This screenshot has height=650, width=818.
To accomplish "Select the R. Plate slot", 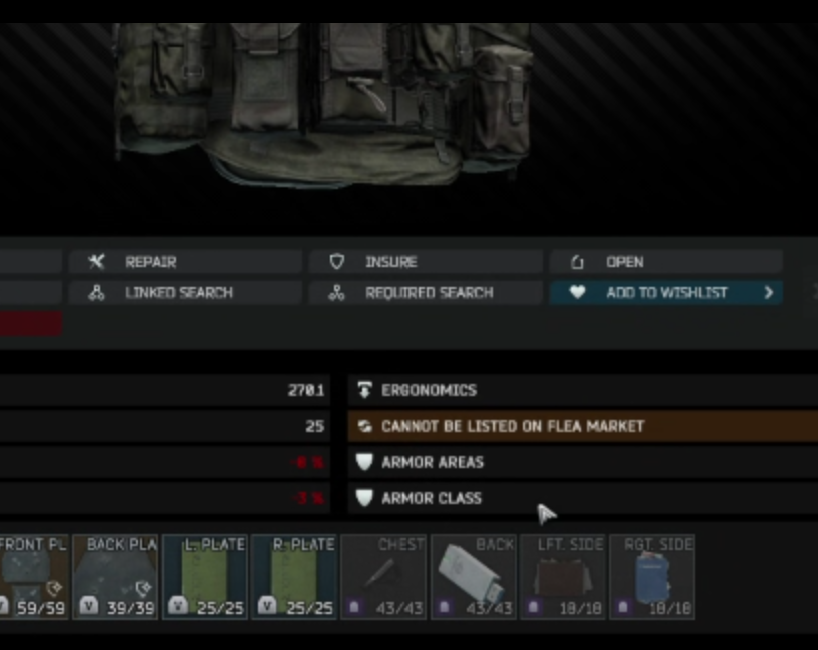I will coord(294,576).
